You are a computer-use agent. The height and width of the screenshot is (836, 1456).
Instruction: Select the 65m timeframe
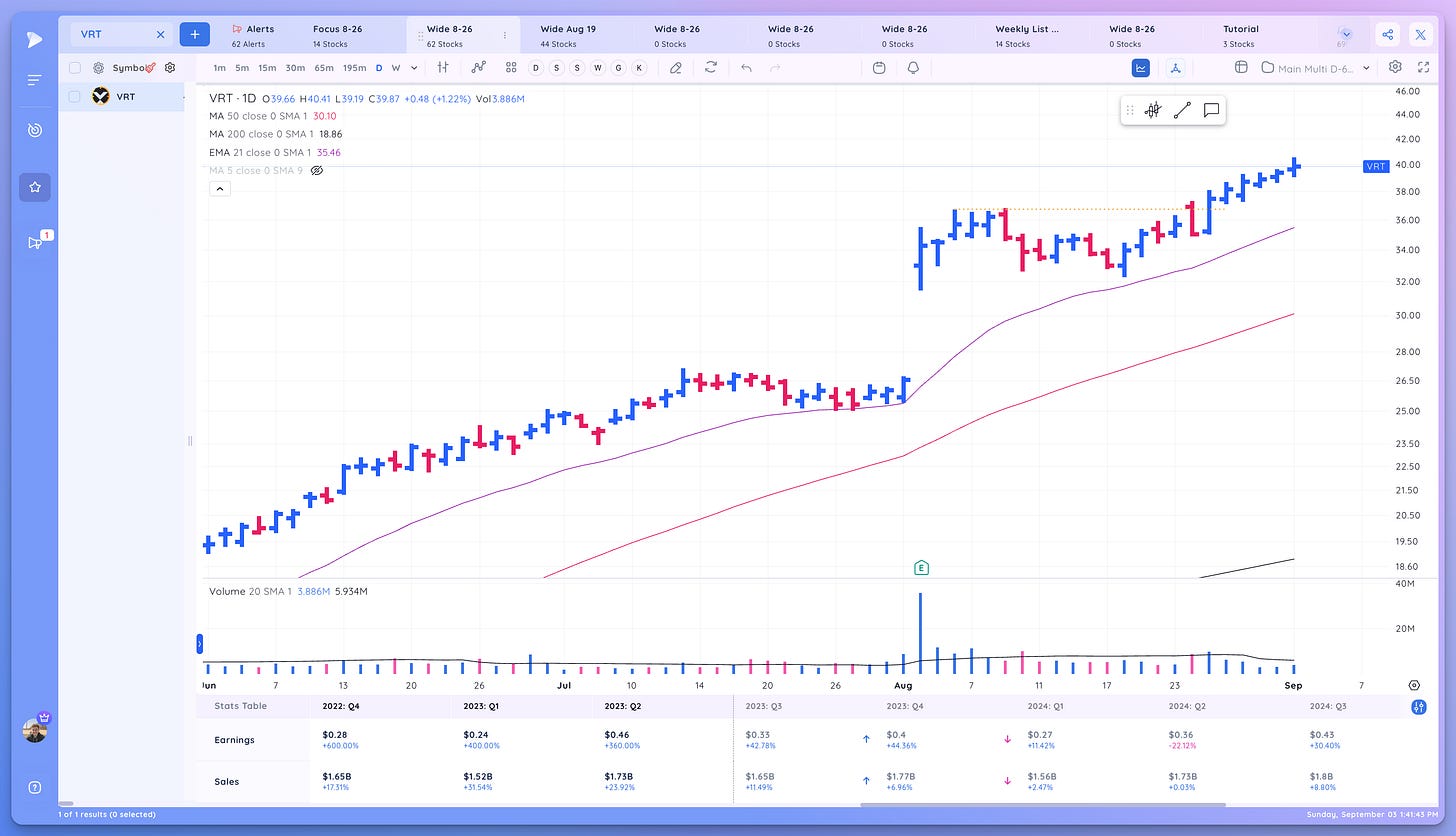pyautogui.click(x=323, y=68)
